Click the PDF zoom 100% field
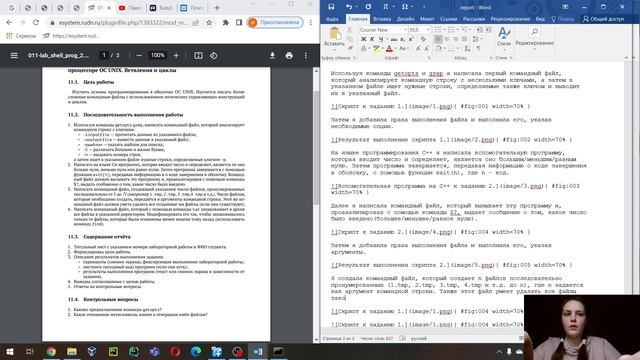This screenshot has height=360, width=640. point(158,55)
